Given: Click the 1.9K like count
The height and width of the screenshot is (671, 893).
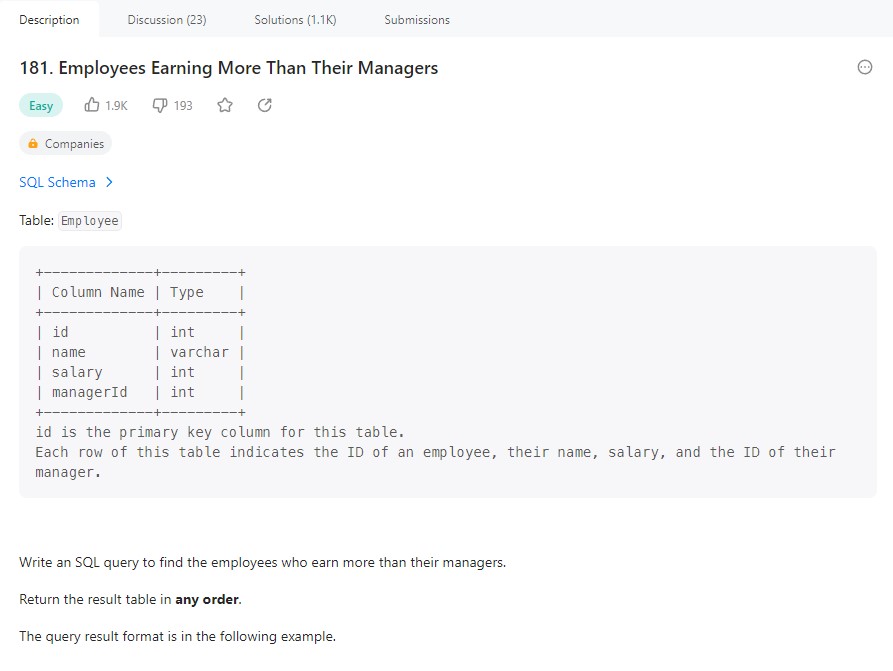Looking at the screenshot, I should [x=116, y=105].
